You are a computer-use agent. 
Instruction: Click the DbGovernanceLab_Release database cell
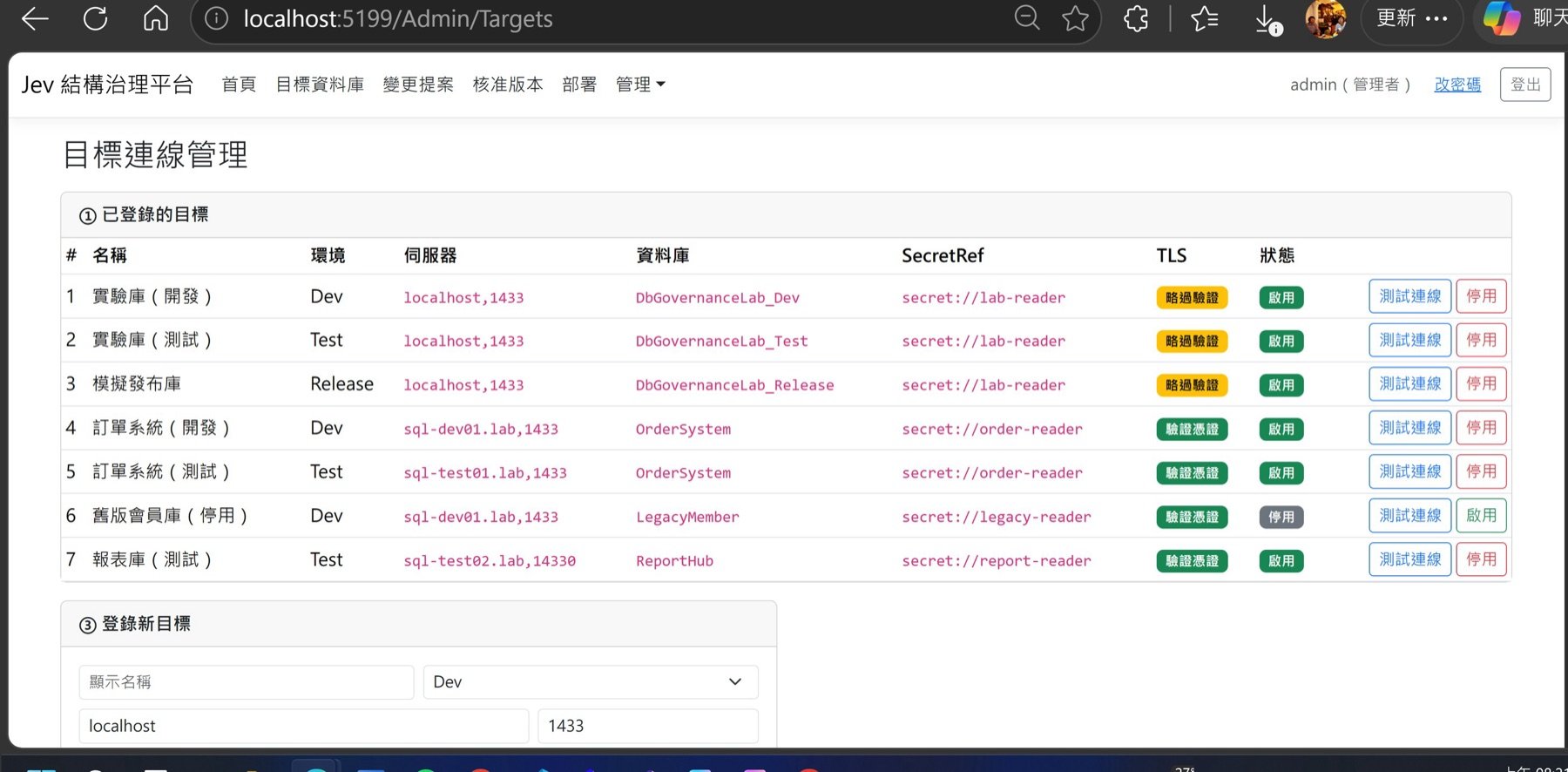click(734, 385)
